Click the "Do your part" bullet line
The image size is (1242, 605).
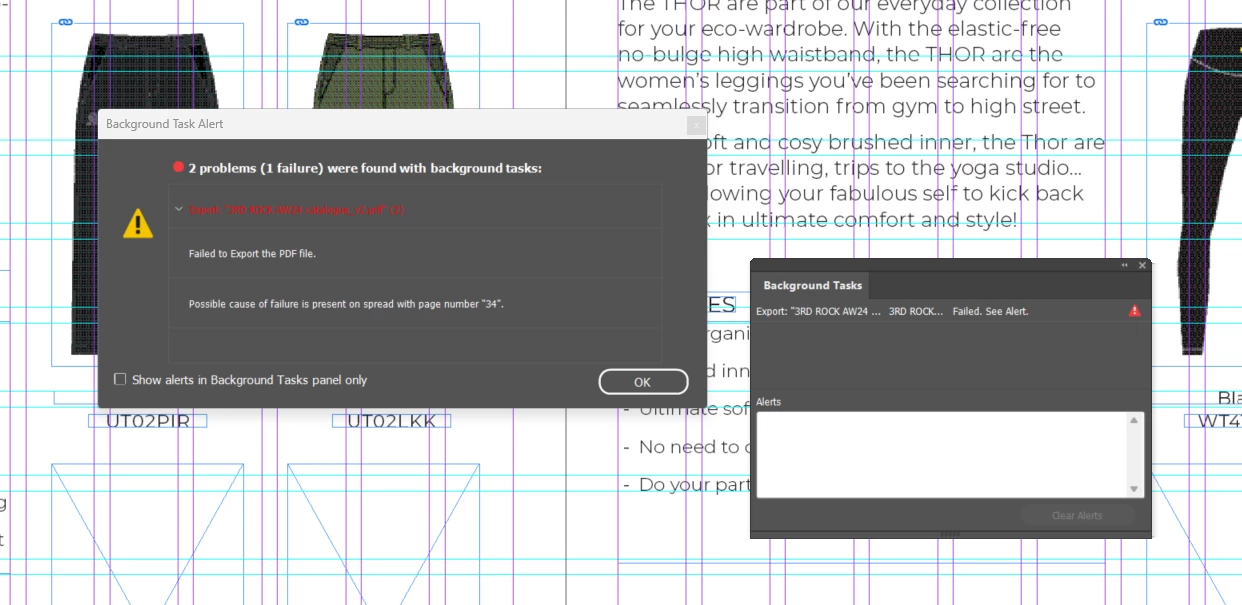pyautogui.click(x=687, y=485)
